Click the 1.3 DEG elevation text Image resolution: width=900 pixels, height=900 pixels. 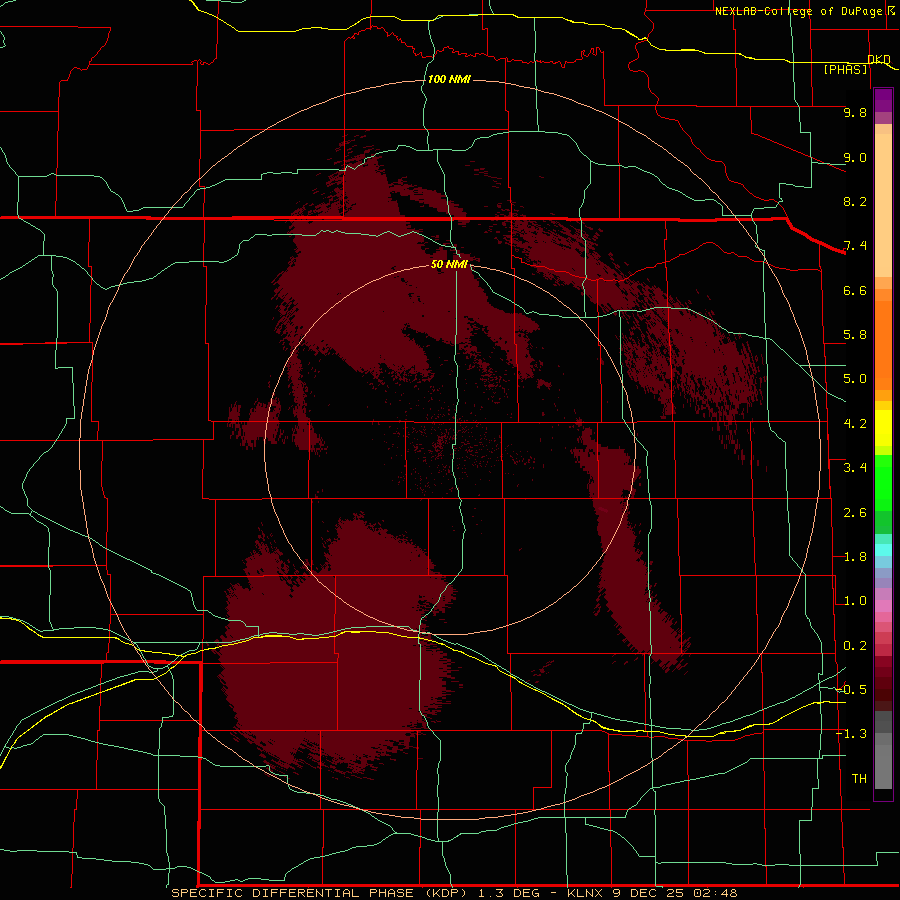point(510,893)
